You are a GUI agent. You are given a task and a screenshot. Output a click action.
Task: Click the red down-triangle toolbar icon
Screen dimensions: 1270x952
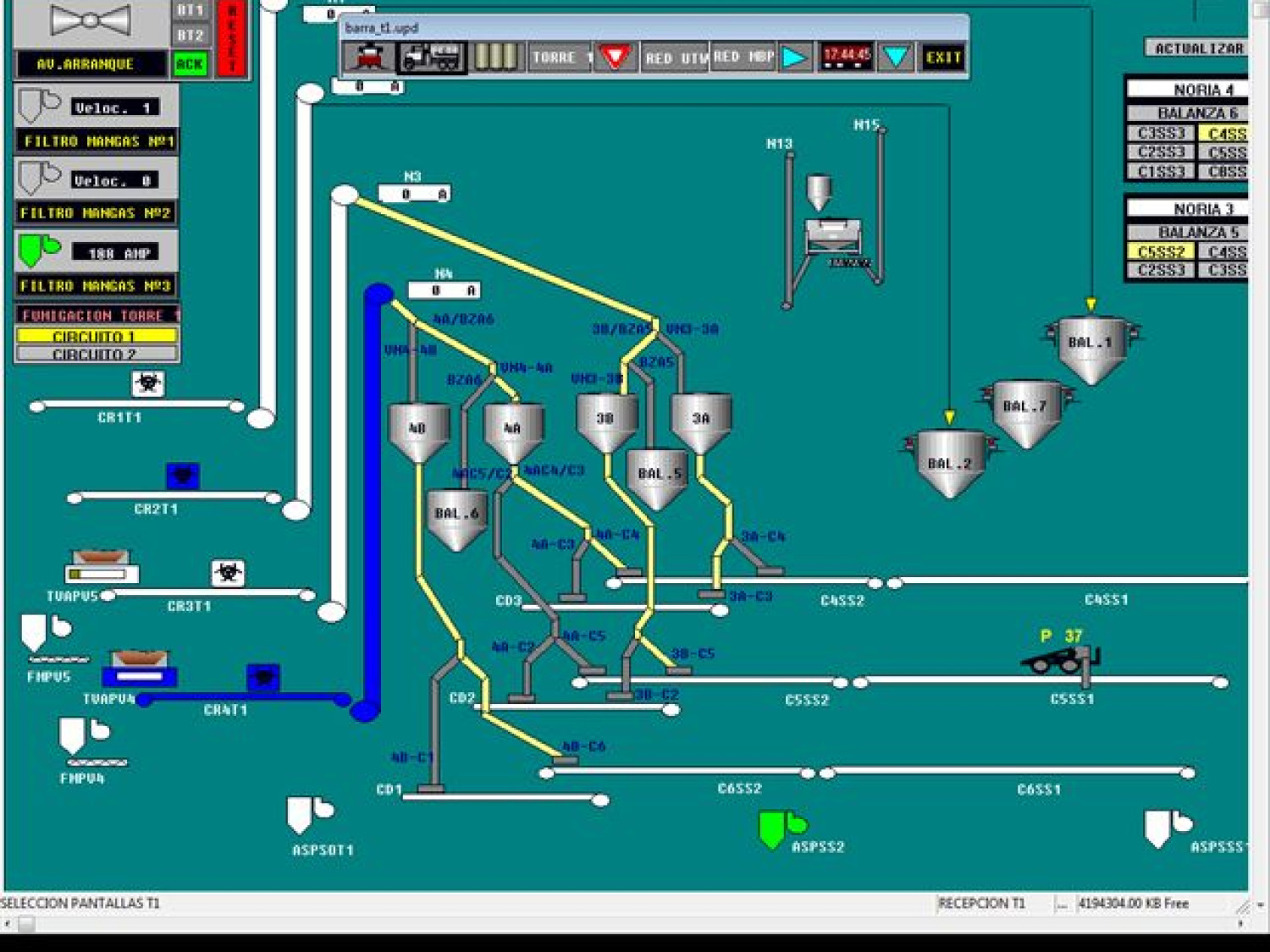click(x=616, y=58)
